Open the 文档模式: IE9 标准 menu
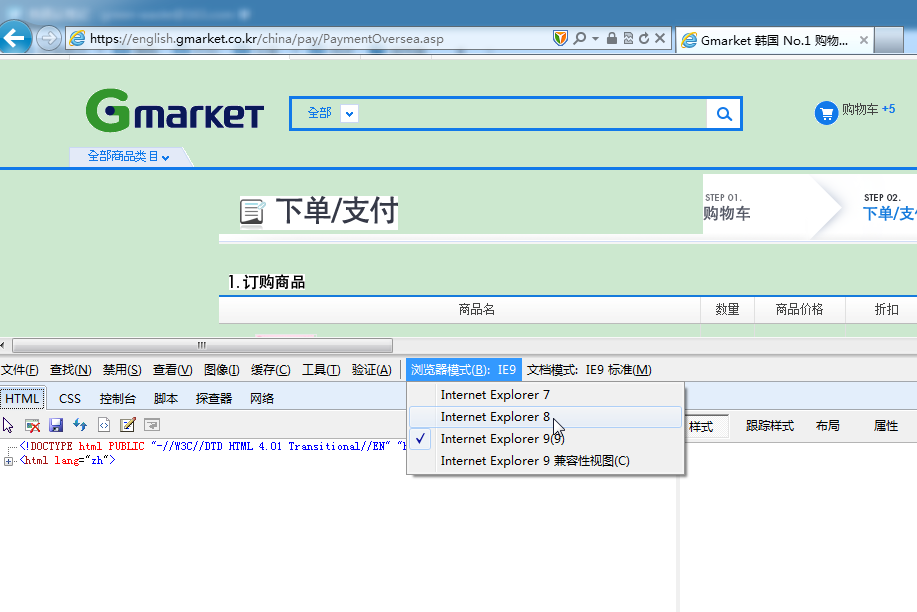The image size is (917, 612). (x=589, y=370)
